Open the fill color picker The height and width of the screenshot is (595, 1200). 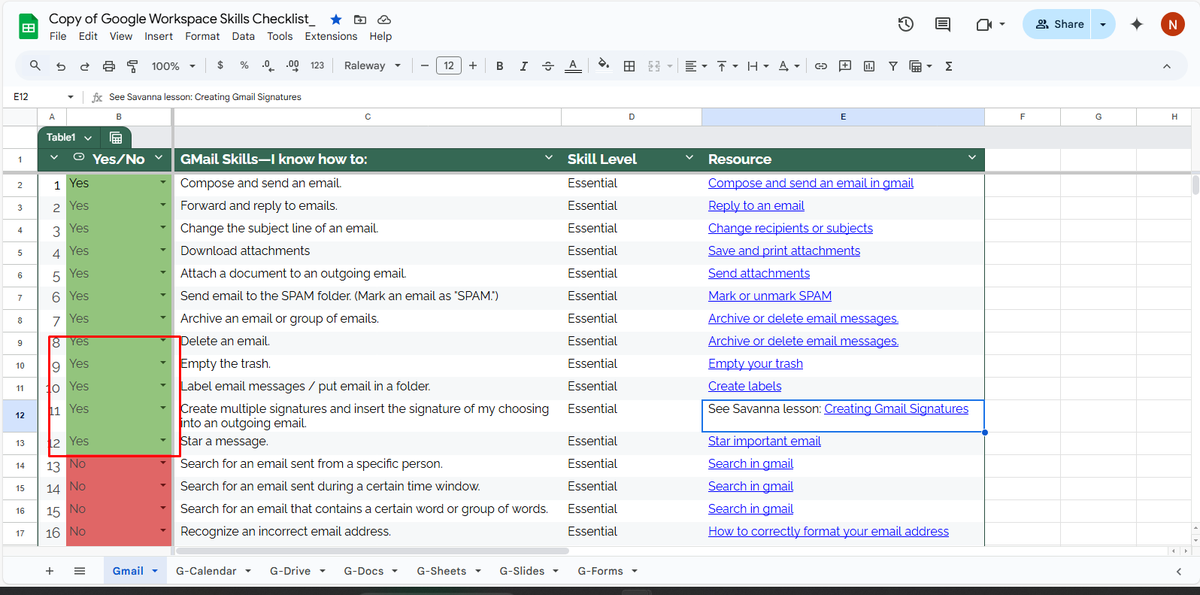tap(603, 66)
